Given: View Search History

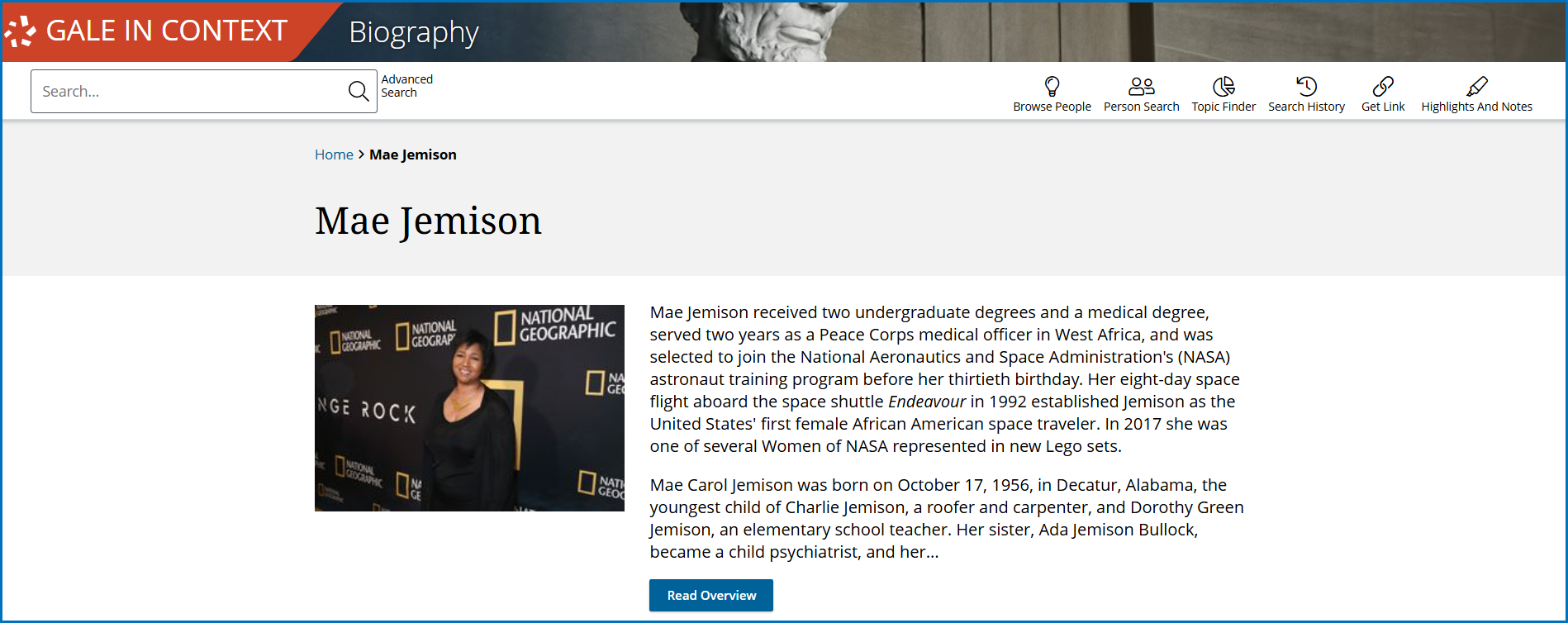Looking at the screenshot, I should (x=1306, y=94).
